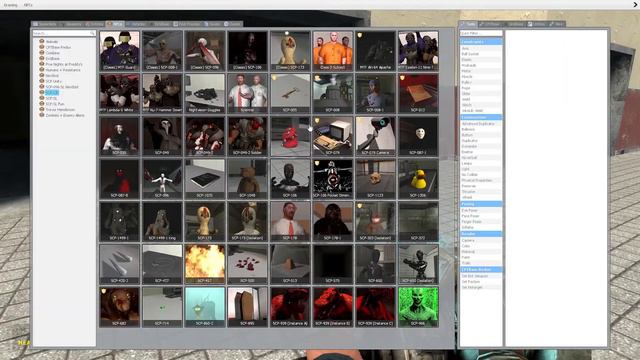The width and height of the screenshot is (640, 360).
Task: Spawn the SCP-096 pale figure NPC
Action: click(x=162, y=178)
